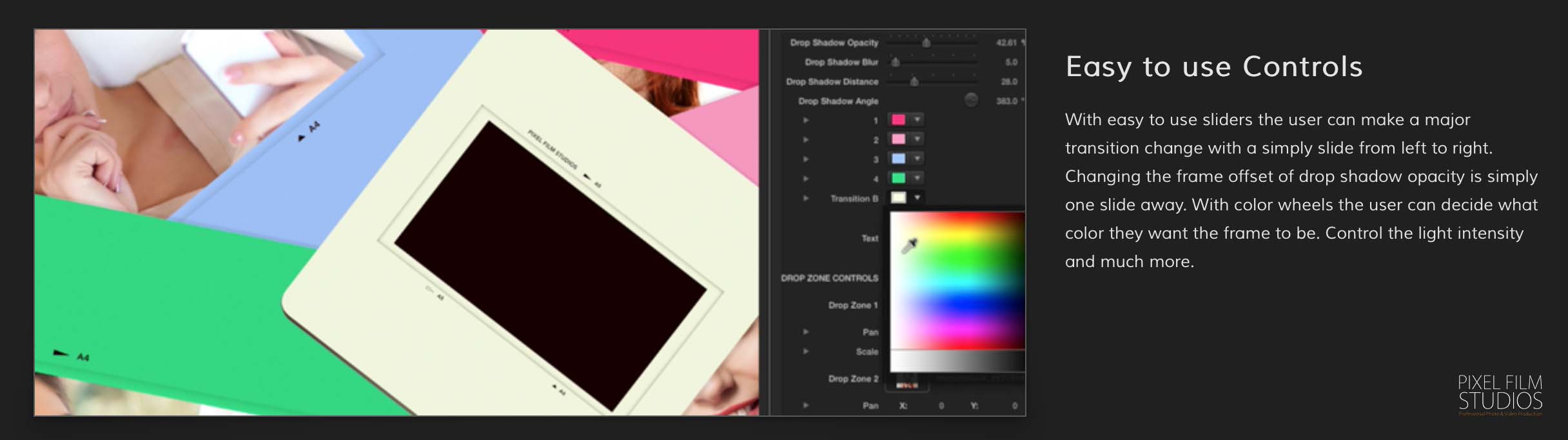Expand the color 2 disclosure triangle
Screen dimensions: 1568x440
tap(806, 139)
